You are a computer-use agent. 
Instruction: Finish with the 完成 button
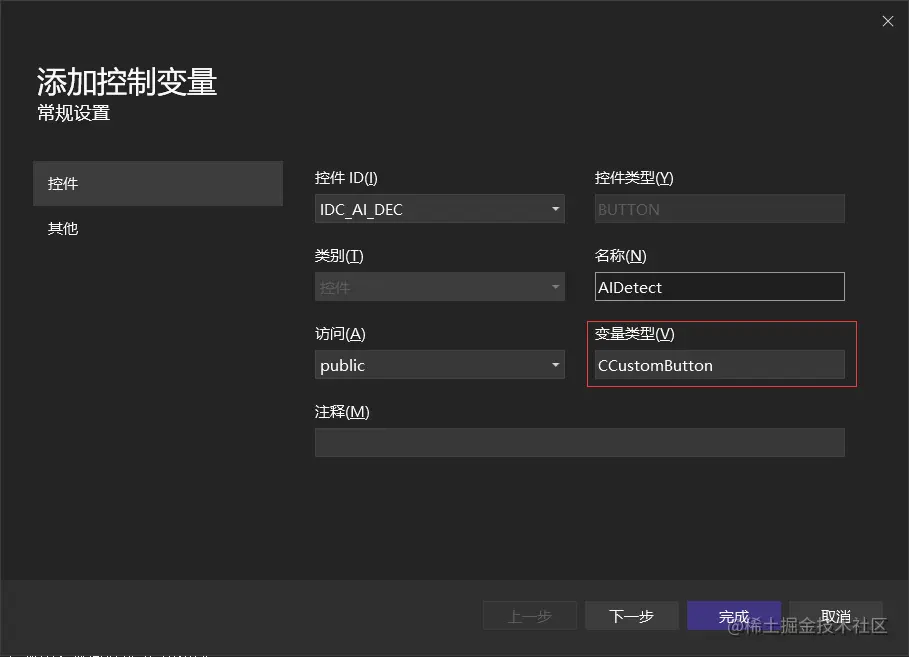pos(734,616)
